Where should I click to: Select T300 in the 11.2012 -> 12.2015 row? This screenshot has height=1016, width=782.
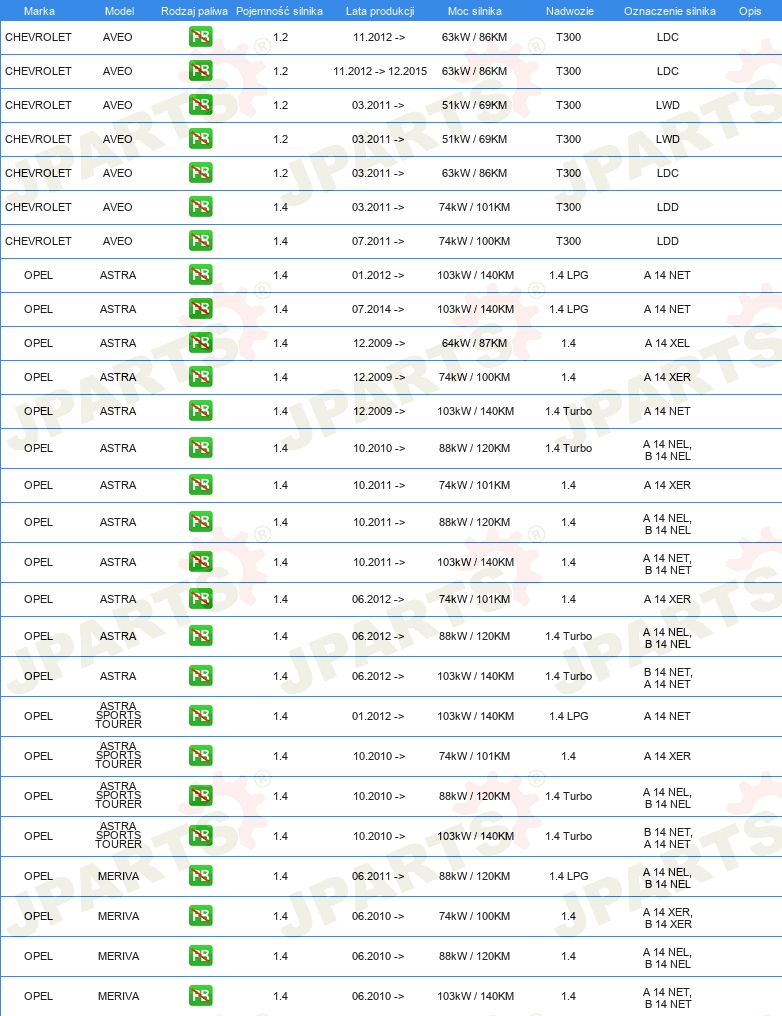point(568,71)
